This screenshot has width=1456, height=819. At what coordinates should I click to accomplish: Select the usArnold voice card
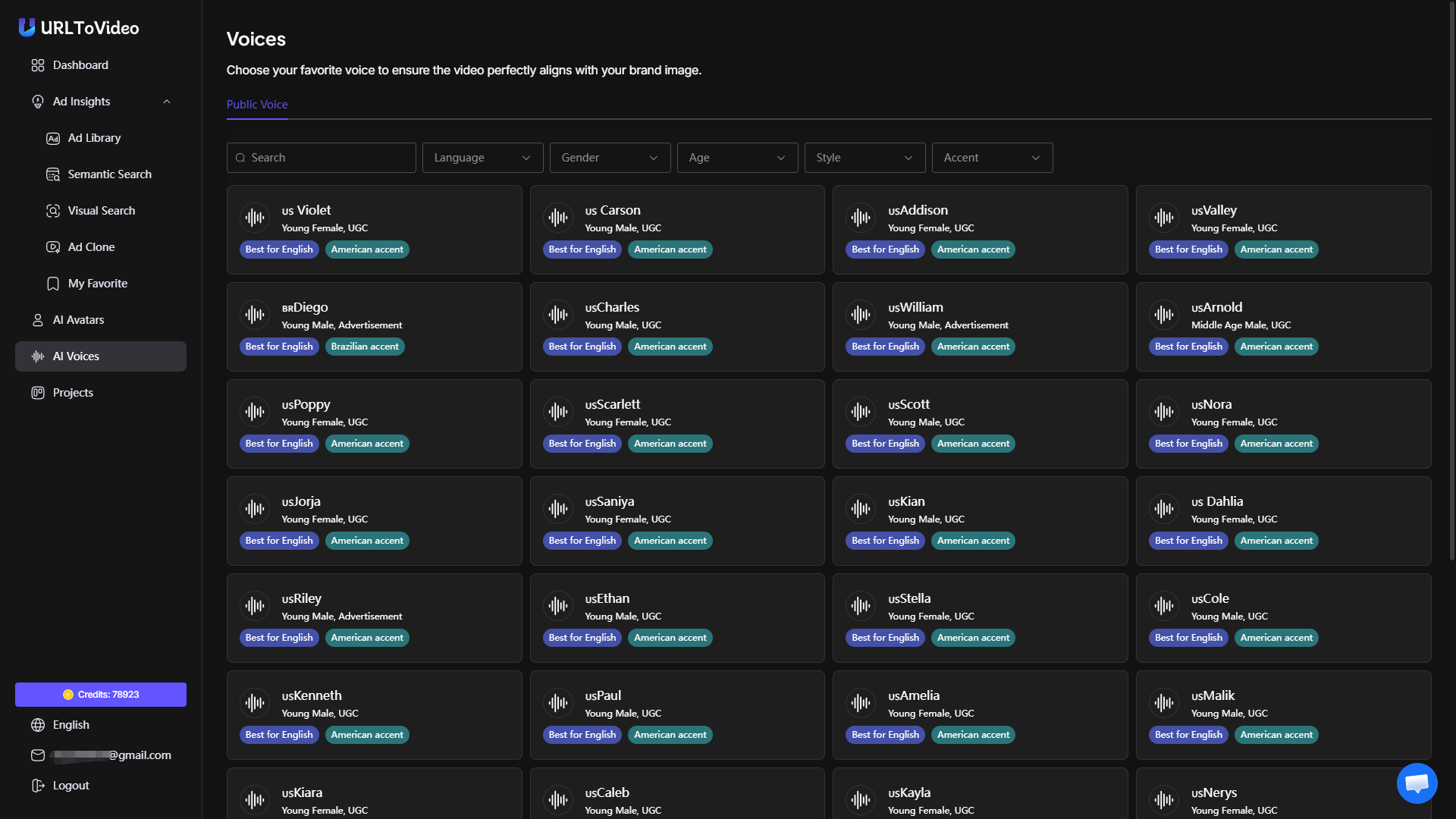(1283, 326)
